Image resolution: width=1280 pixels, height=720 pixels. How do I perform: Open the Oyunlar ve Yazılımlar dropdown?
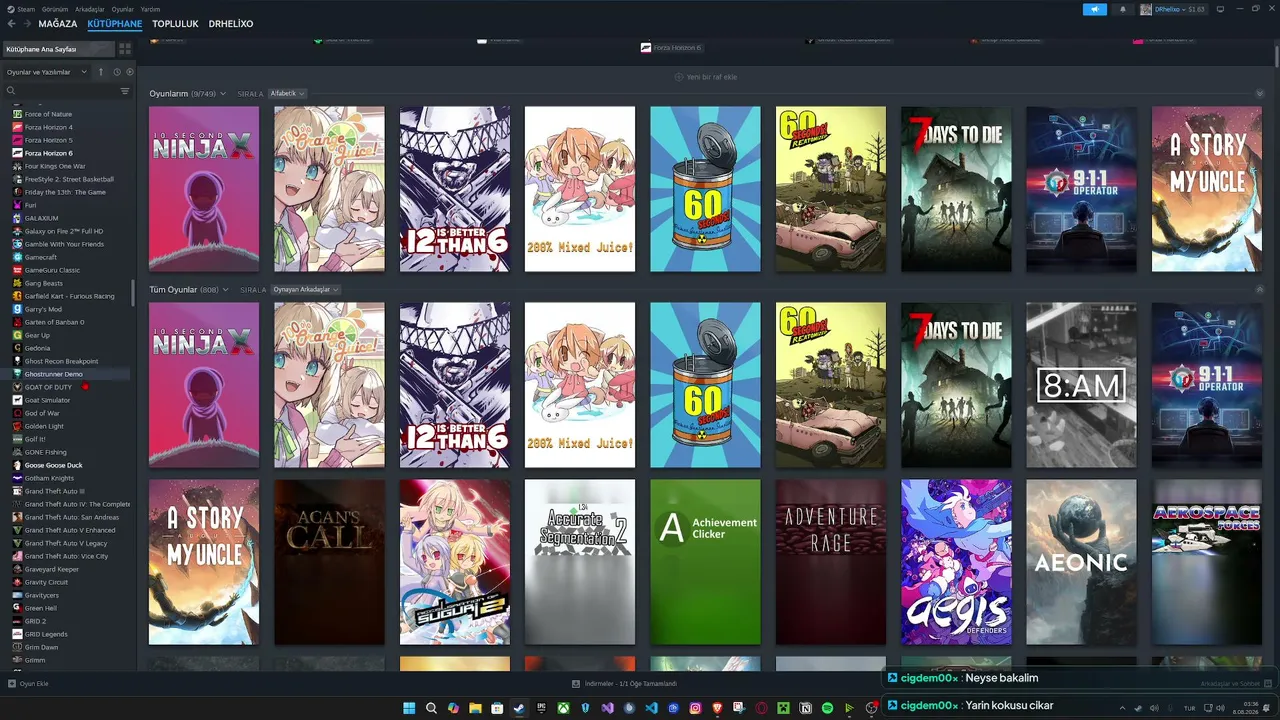[47, 72]
